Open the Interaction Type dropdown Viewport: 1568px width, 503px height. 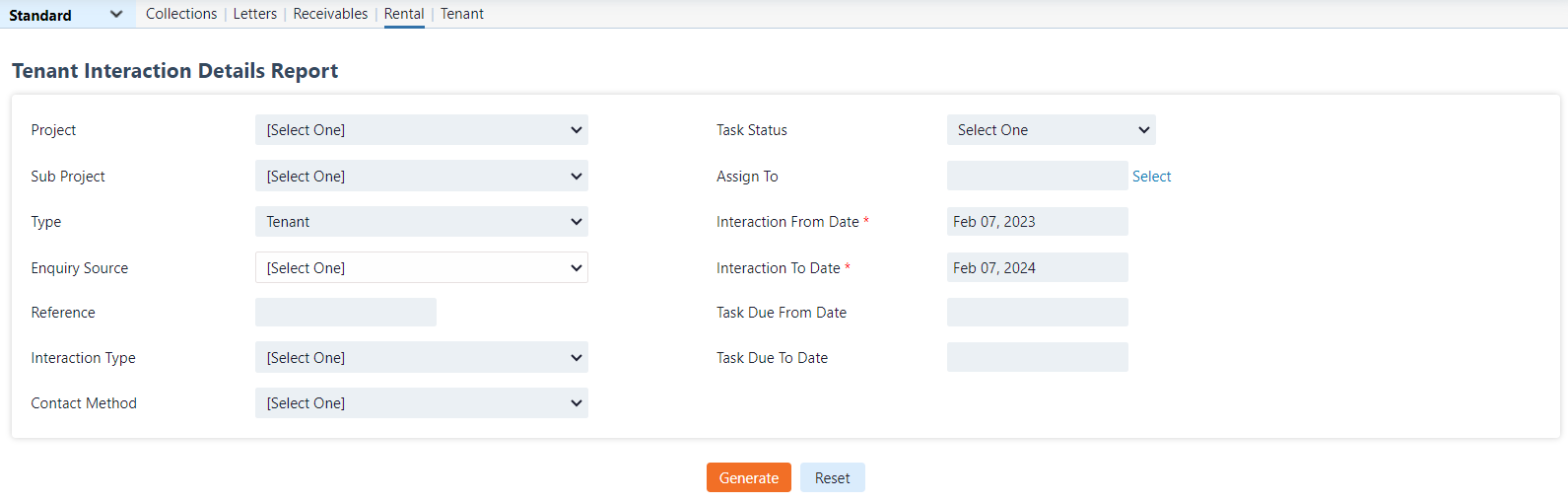coord(421,358)
